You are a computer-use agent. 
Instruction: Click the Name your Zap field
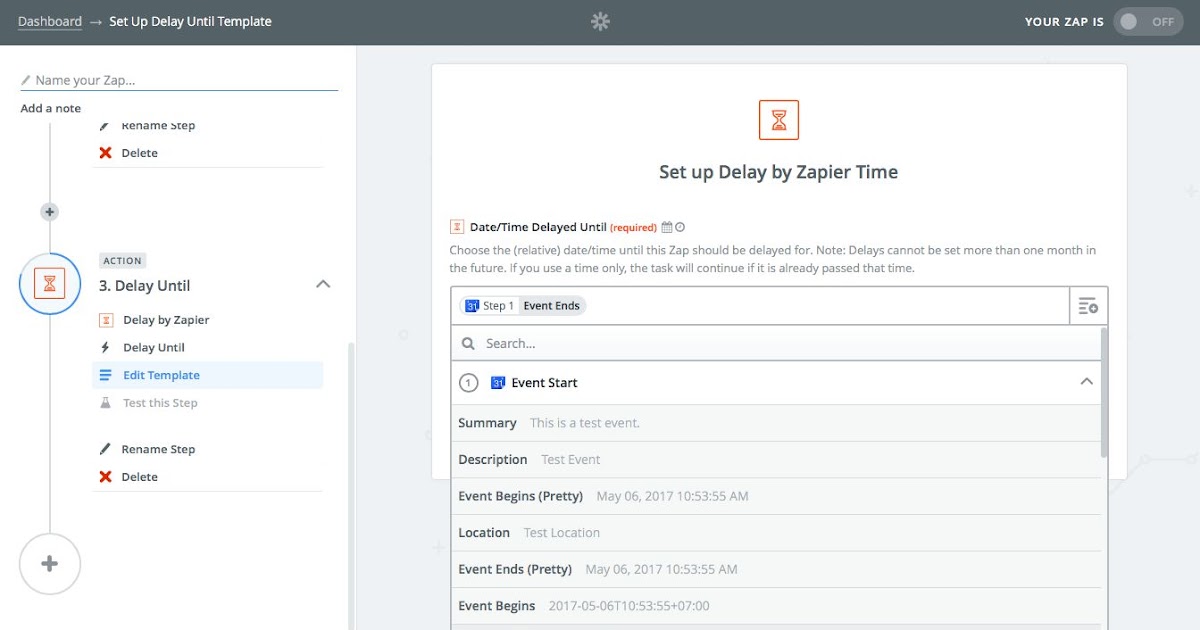coord(179,80)
